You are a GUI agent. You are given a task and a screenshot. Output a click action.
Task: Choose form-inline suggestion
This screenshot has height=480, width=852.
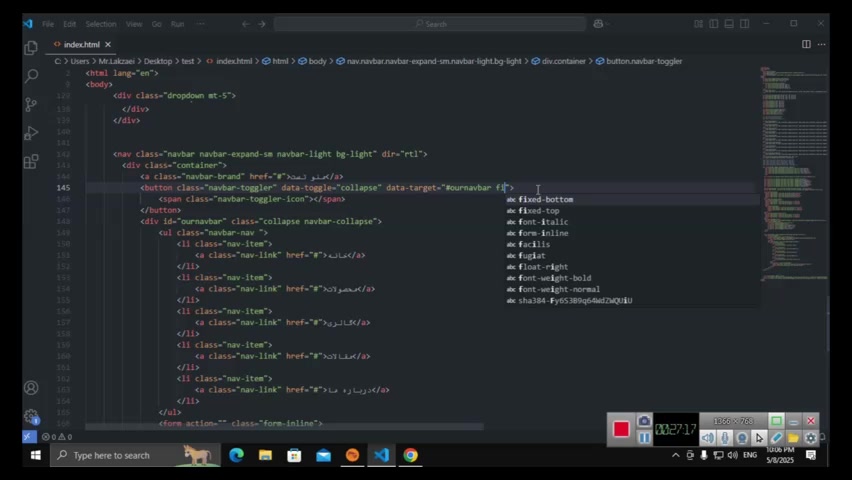[x=632, y=233]
